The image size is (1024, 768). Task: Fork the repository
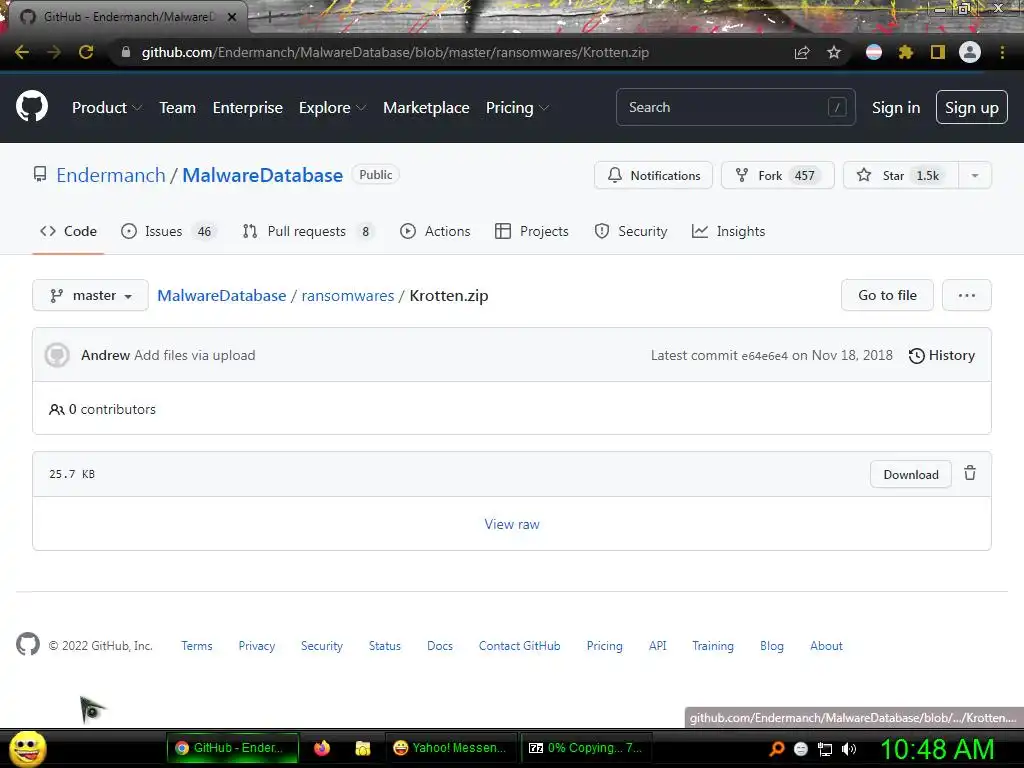click(778, 175)
